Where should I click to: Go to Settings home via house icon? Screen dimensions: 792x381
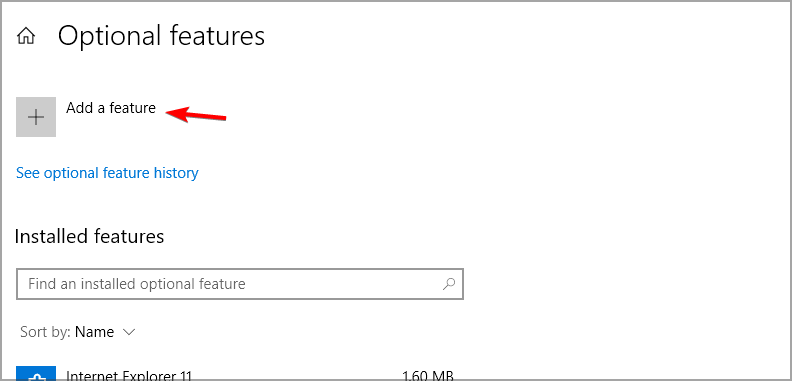26,36
